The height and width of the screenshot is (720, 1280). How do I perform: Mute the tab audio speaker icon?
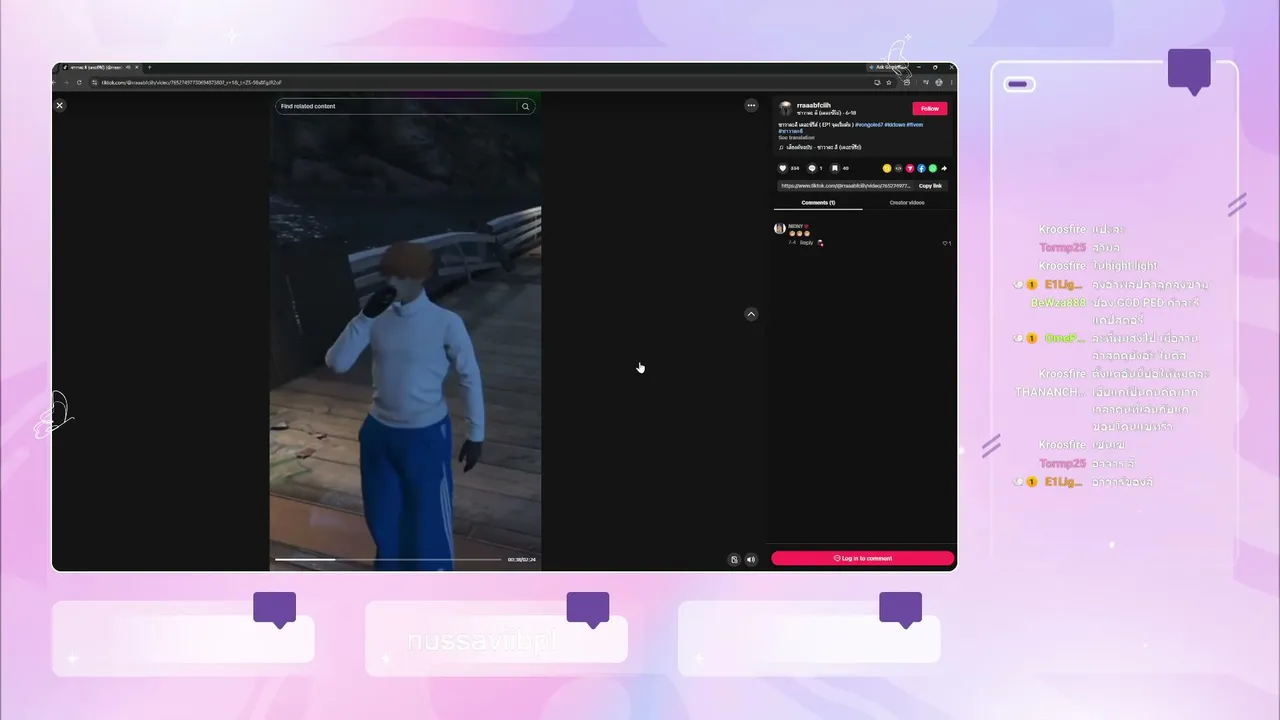(128, 67)
